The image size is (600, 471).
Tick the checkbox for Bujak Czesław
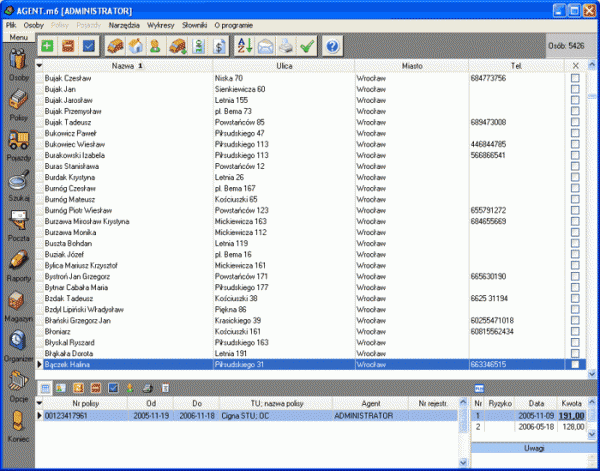point(575,78)
